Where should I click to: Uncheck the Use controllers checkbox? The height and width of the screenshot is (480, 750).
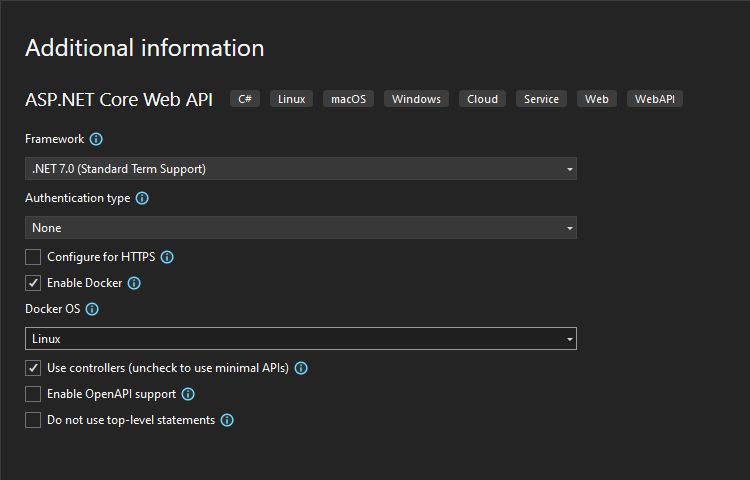pos(34,368)
